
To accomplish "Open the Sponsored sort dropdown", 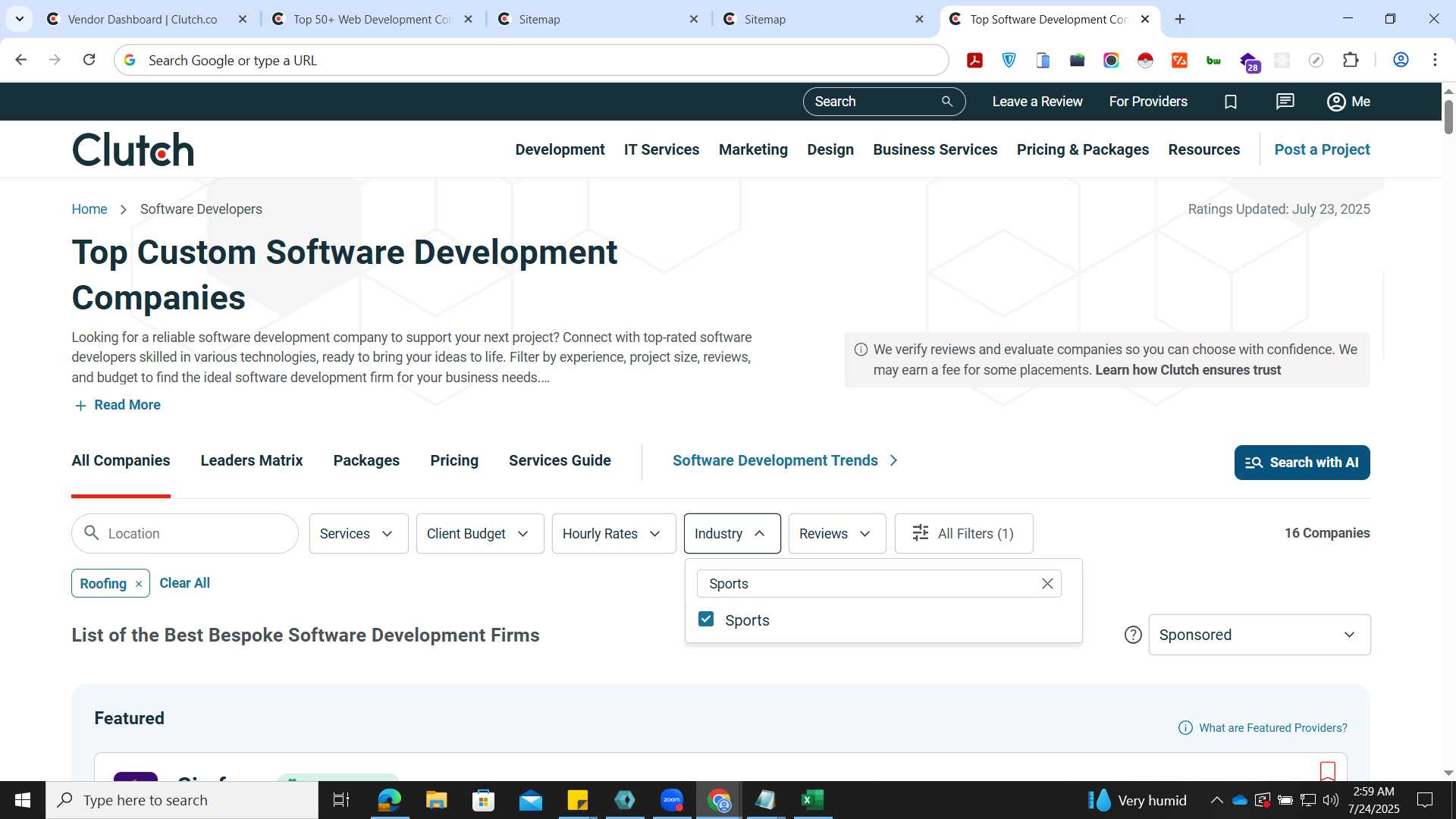I will 1259,635.
